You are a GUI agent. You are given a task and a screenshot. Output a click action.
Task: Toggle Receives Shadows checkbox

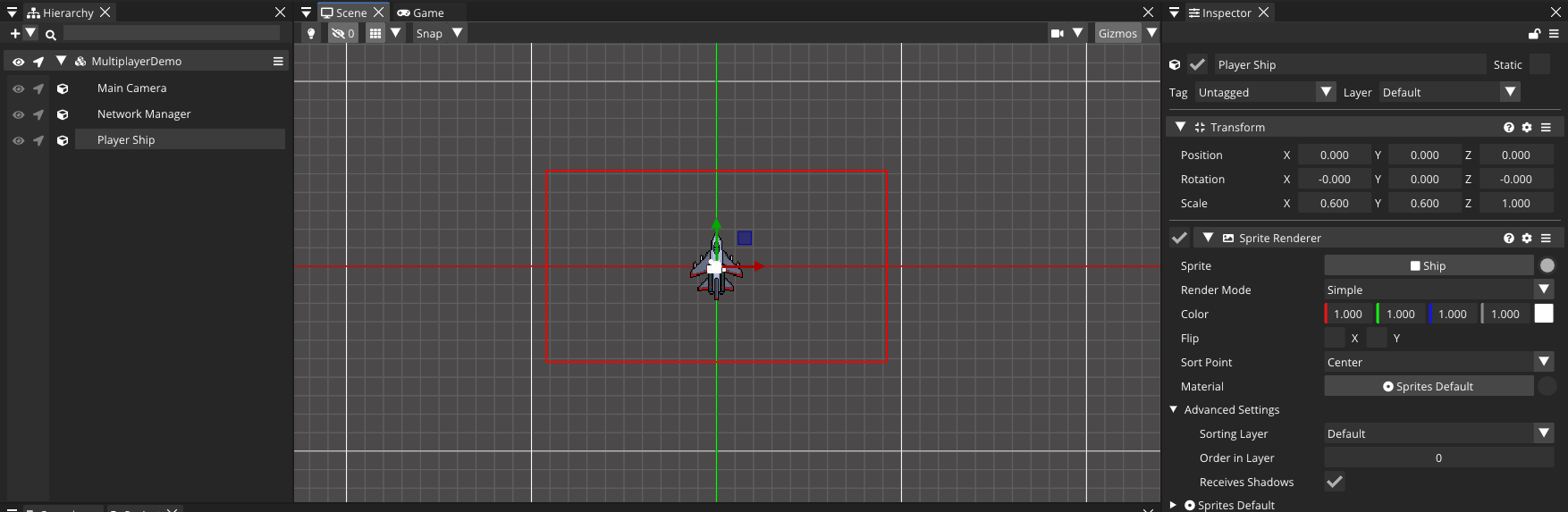point(1335,482)
